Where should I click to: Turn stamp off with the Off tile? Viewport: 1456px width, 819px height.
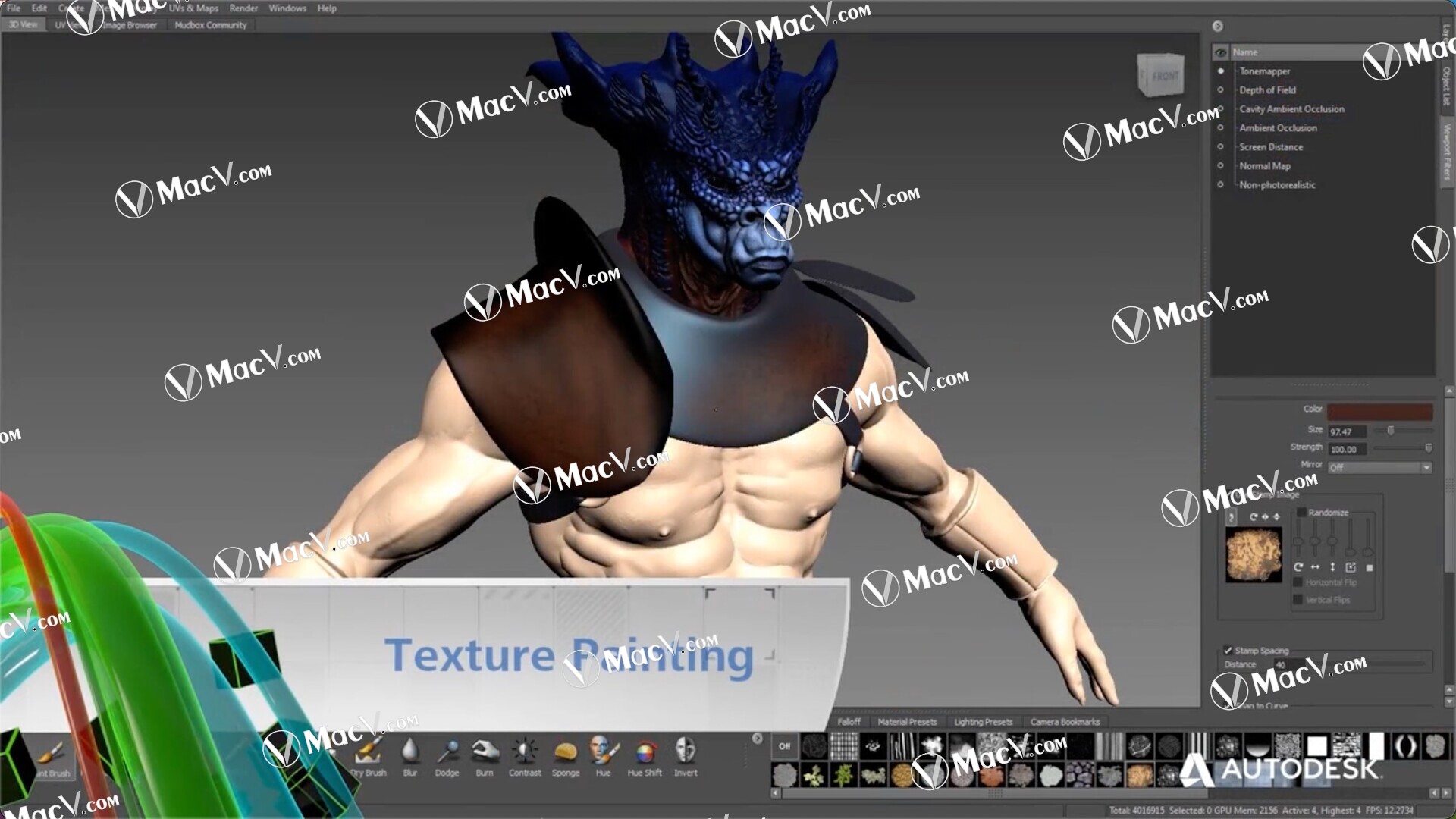784,746
